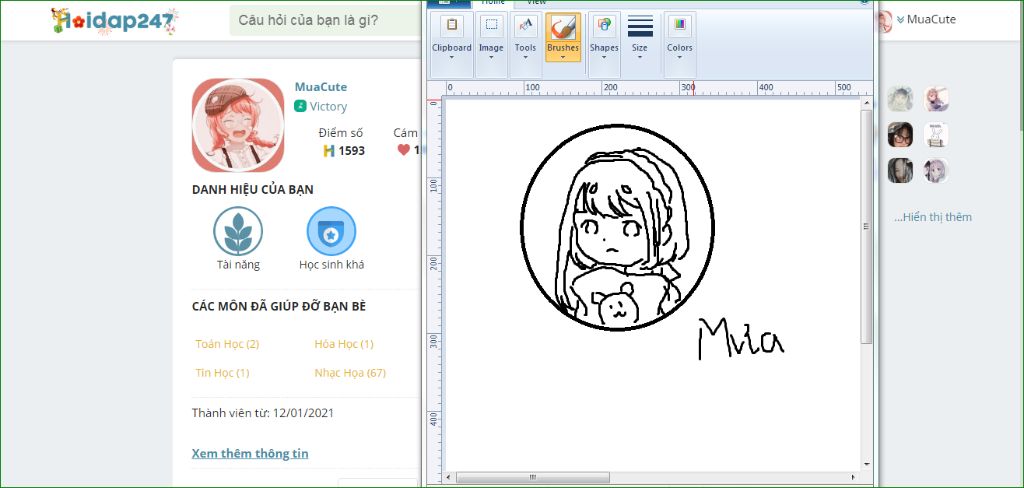
Task: Click the Tài năng leaf badge
Action: pyautogui.click(x=238, y=231)
